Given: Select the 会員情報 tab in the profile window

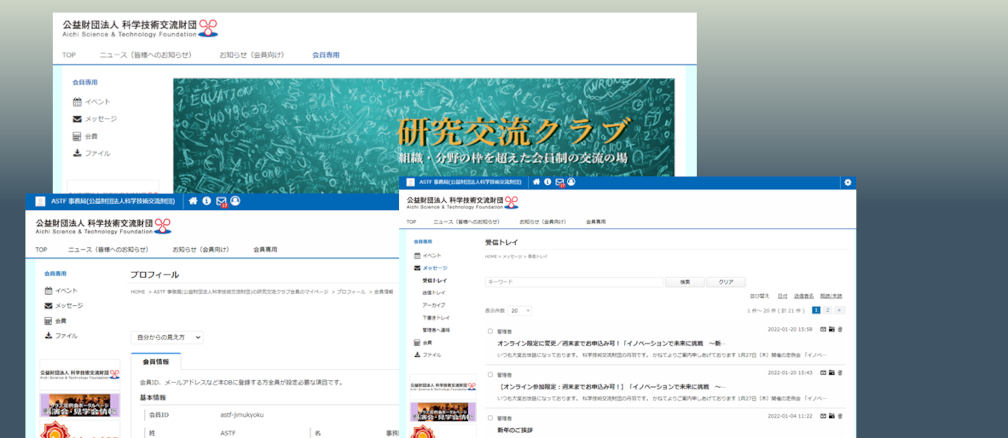Looking at the screenshot, I should coord(155,362).
